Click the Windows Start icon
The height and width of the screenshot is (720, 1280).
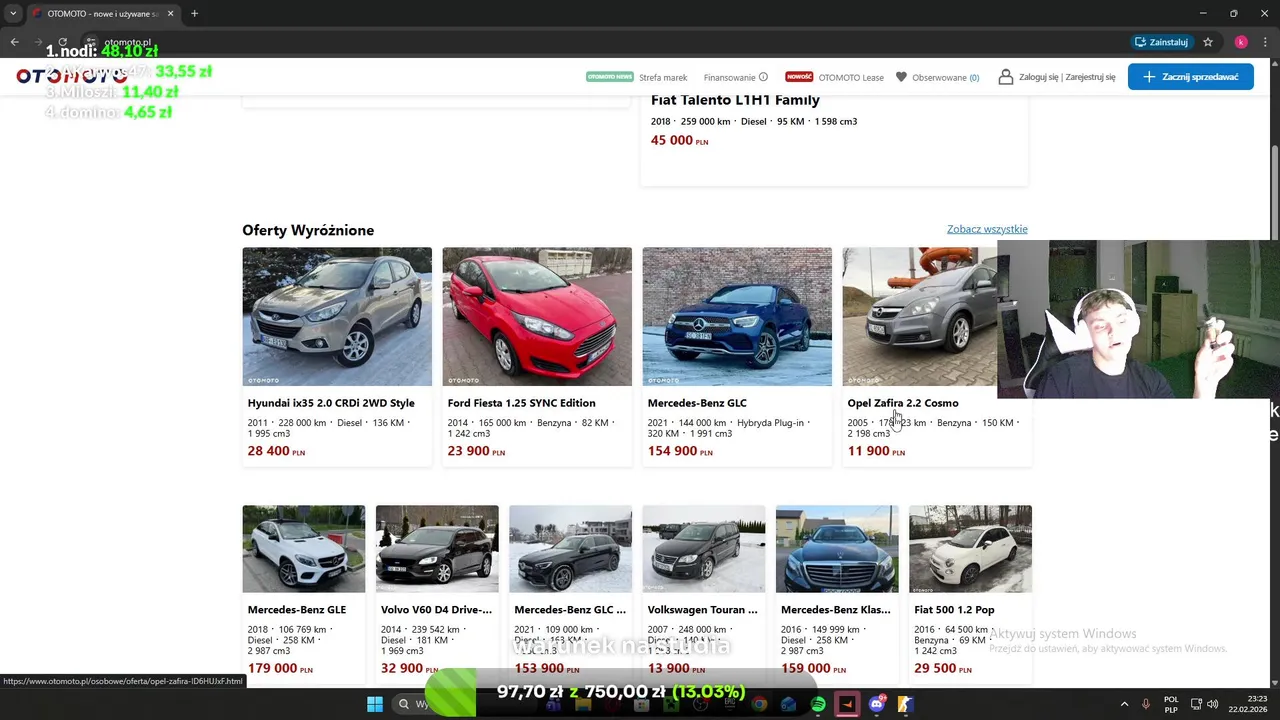click(x=375, y=704)
